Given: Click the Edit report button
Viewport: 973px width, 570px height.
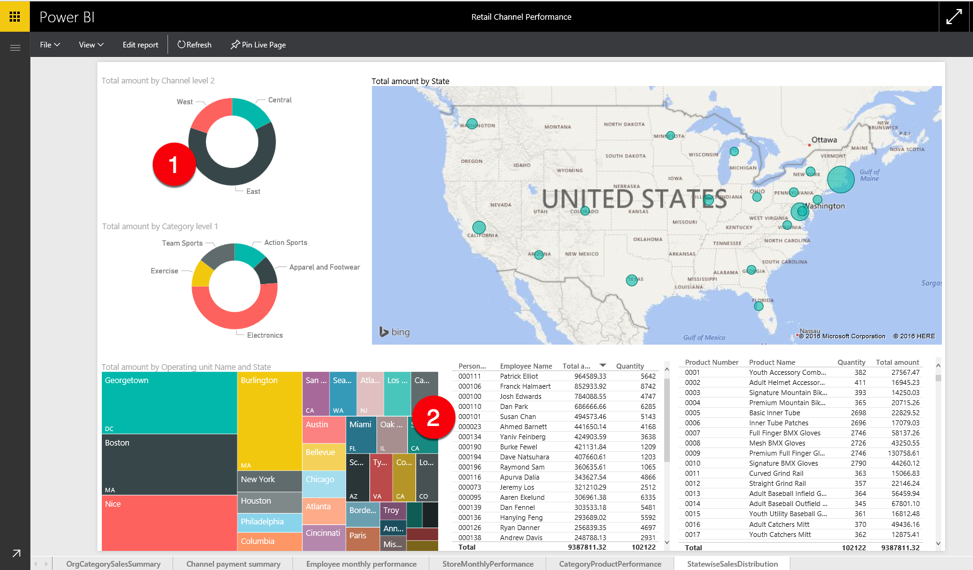Looking at the screenshot, I should [x=140, y=45].
